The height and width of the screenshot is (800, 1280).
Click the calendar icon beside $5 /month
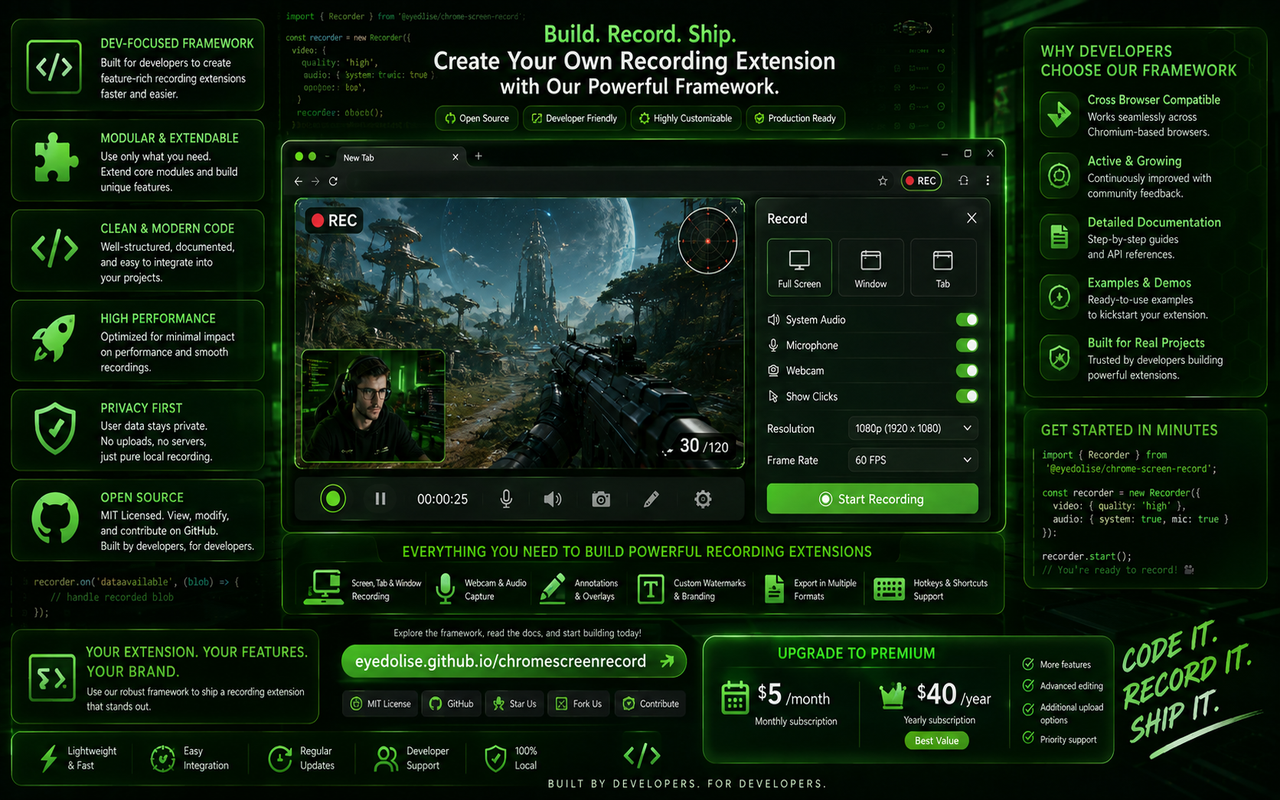tap(735, 697)
